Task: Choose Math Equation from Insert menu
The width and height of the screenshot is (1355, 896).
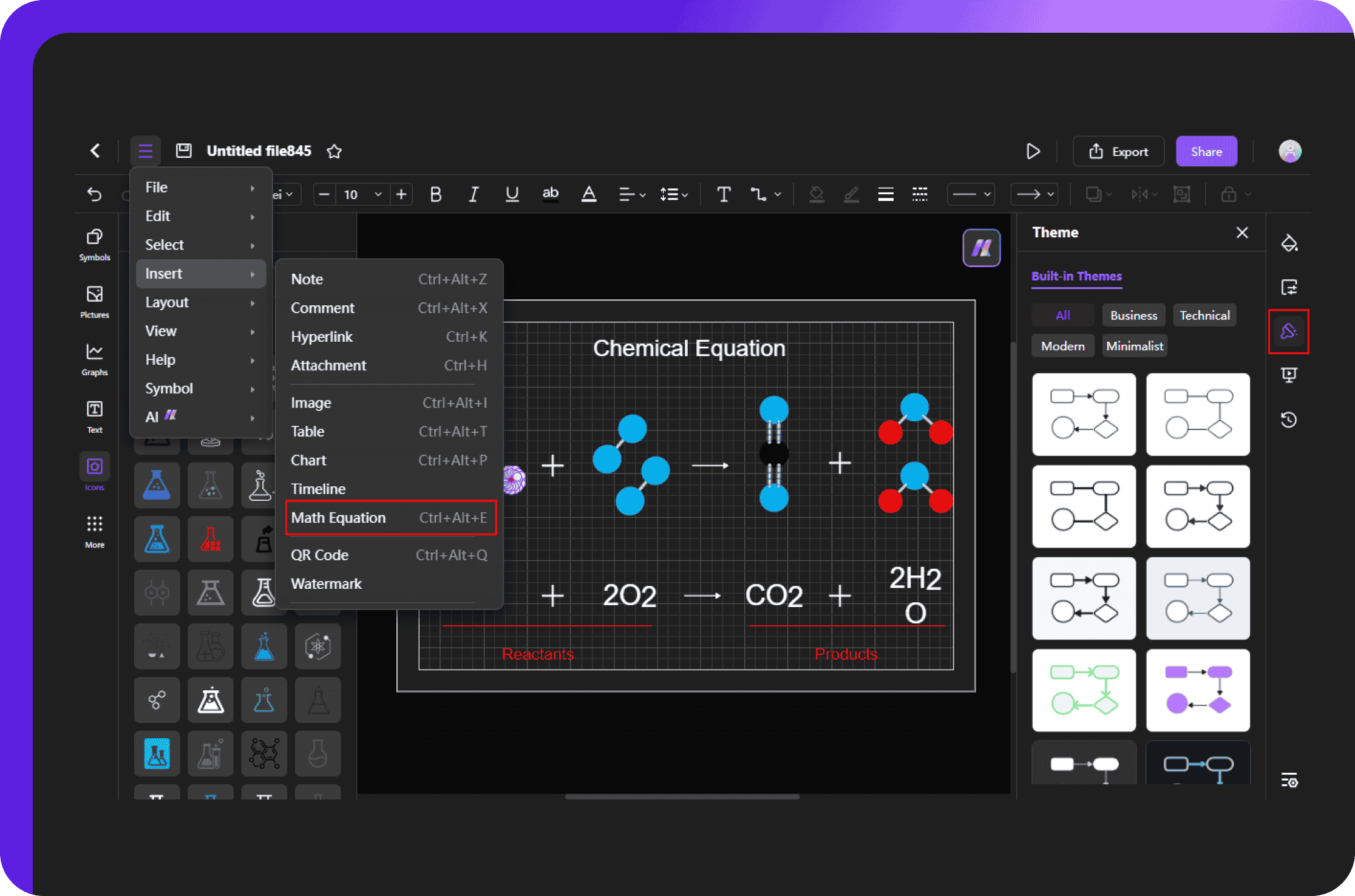Action: point(390,518)
